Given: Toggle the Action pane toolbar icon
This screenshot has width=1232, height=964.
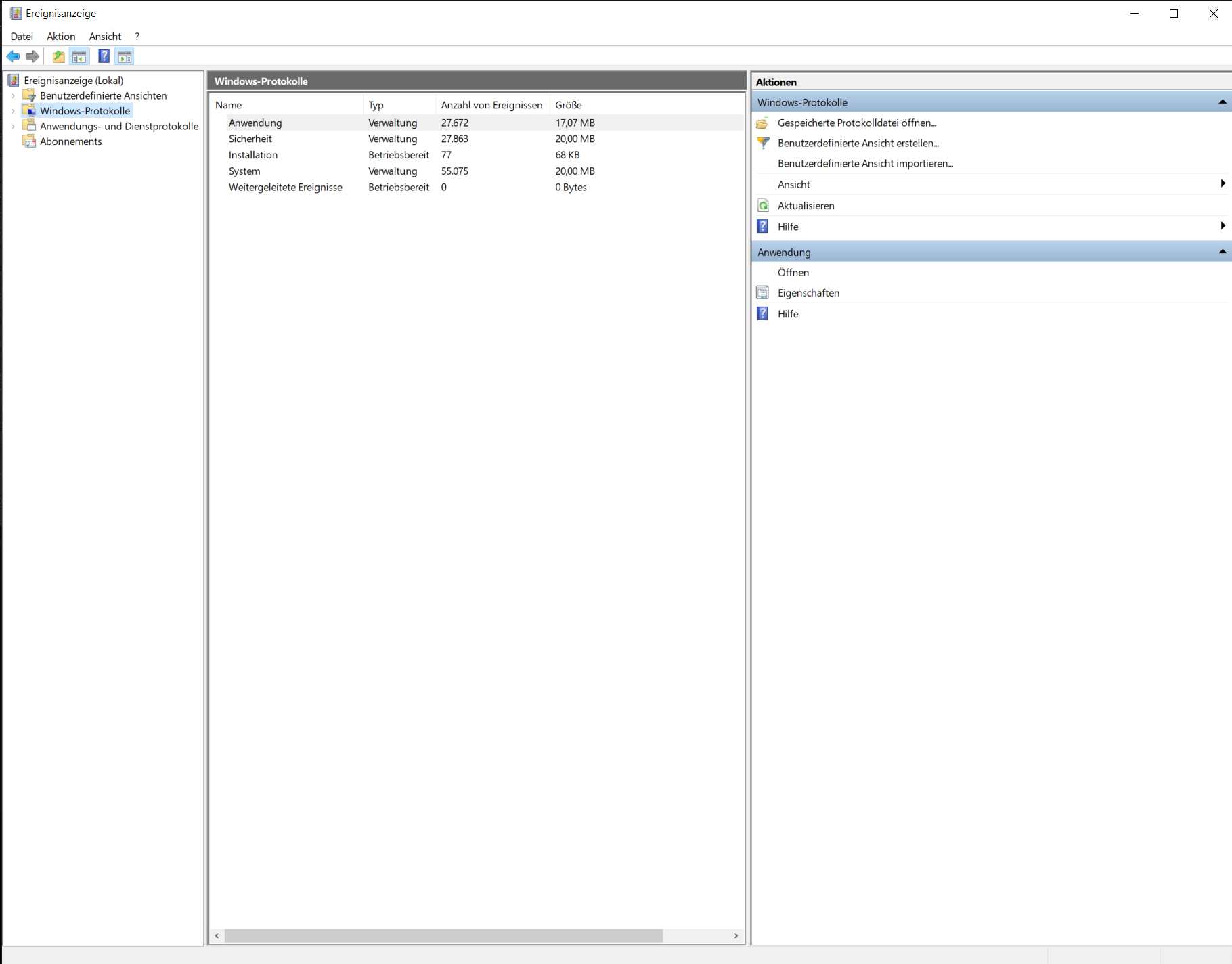Looking at the screenshot, I should 125,57.
